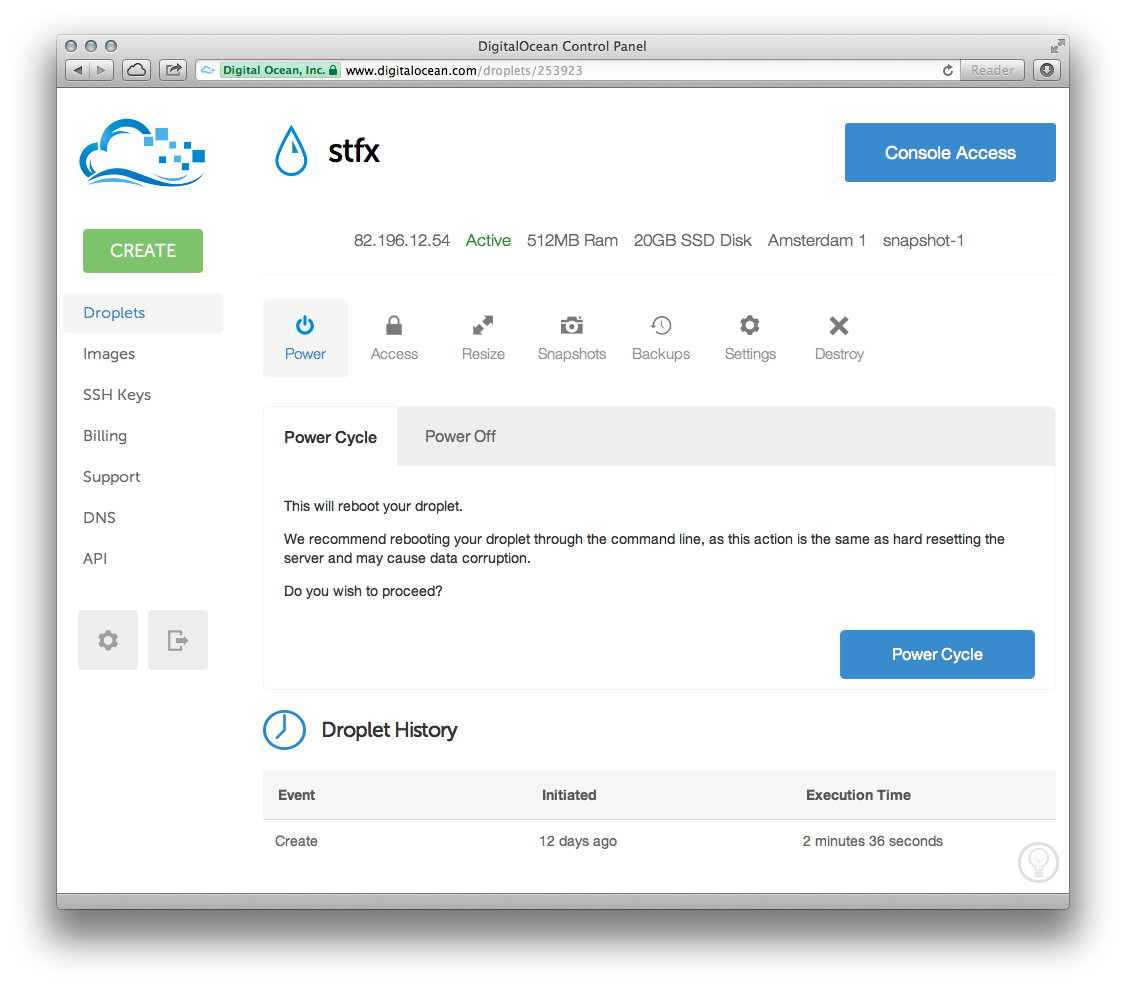Click the snapshot-1 image text

pyautogui.click(x=923, y=241)
